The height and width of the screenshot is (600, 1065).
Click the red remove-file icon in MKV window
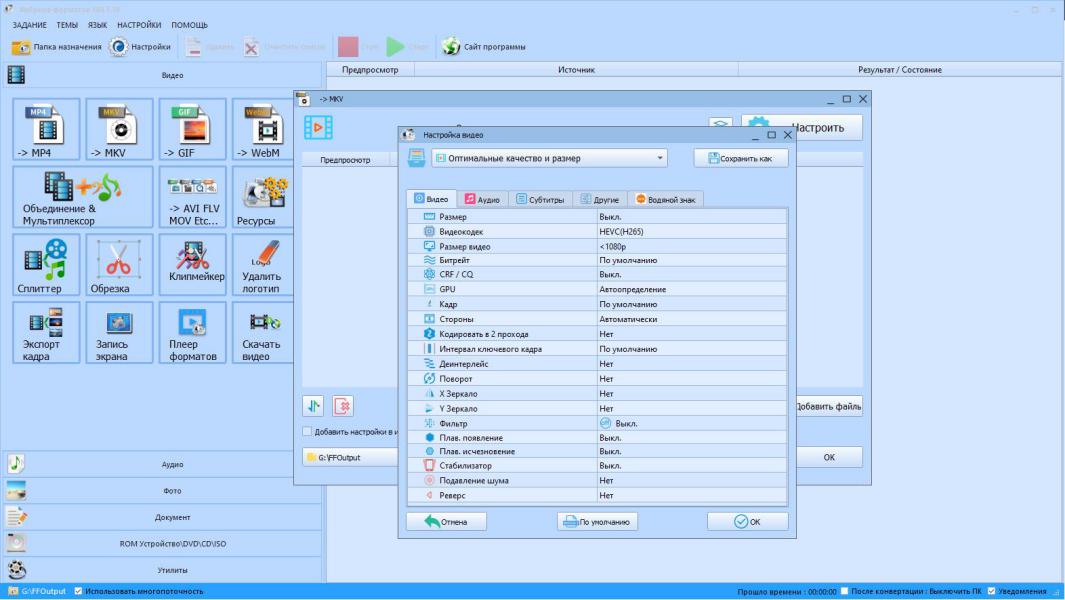(x=343, y=406)
